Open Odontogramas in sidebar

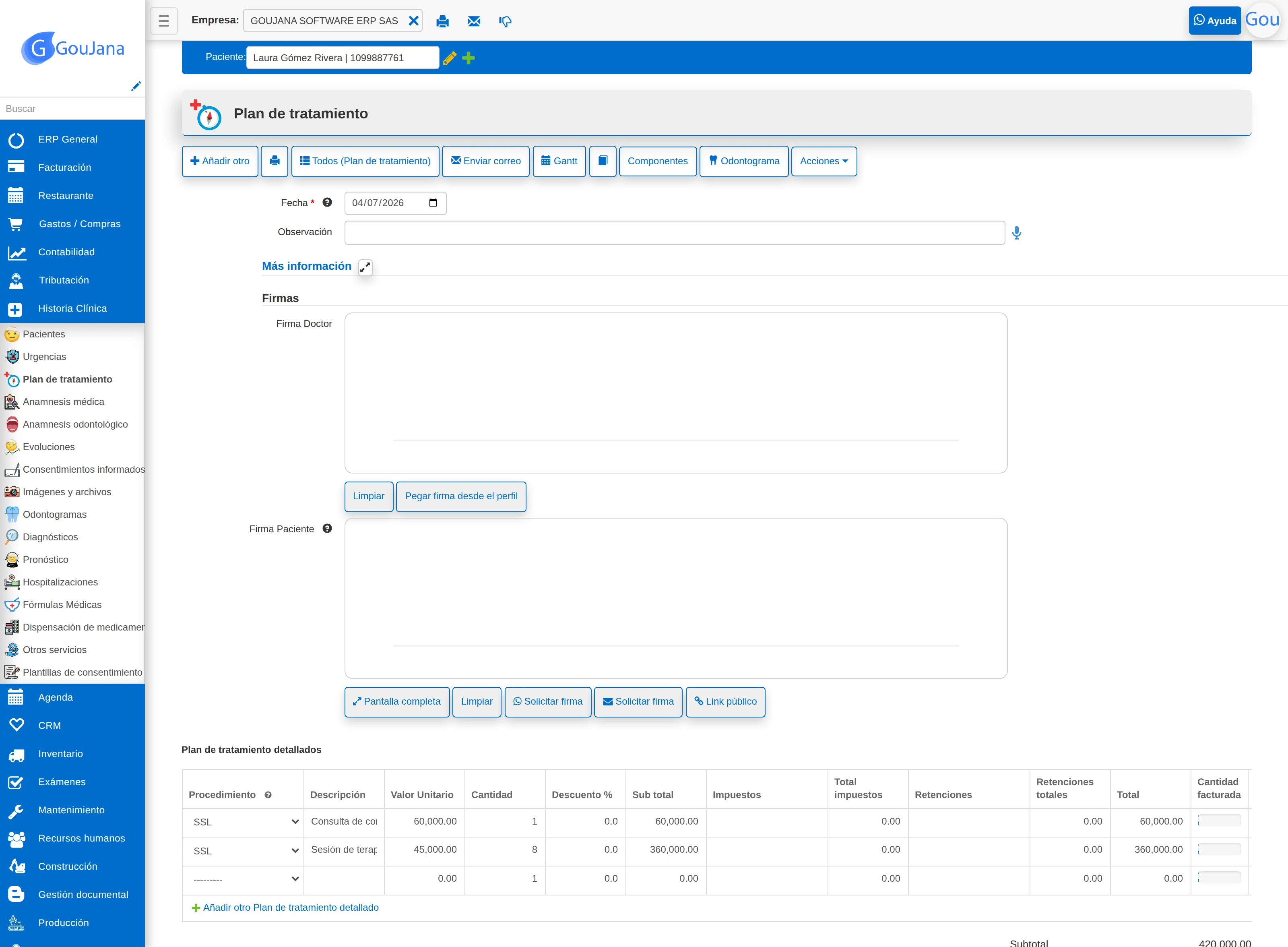[x=72, y=515]
